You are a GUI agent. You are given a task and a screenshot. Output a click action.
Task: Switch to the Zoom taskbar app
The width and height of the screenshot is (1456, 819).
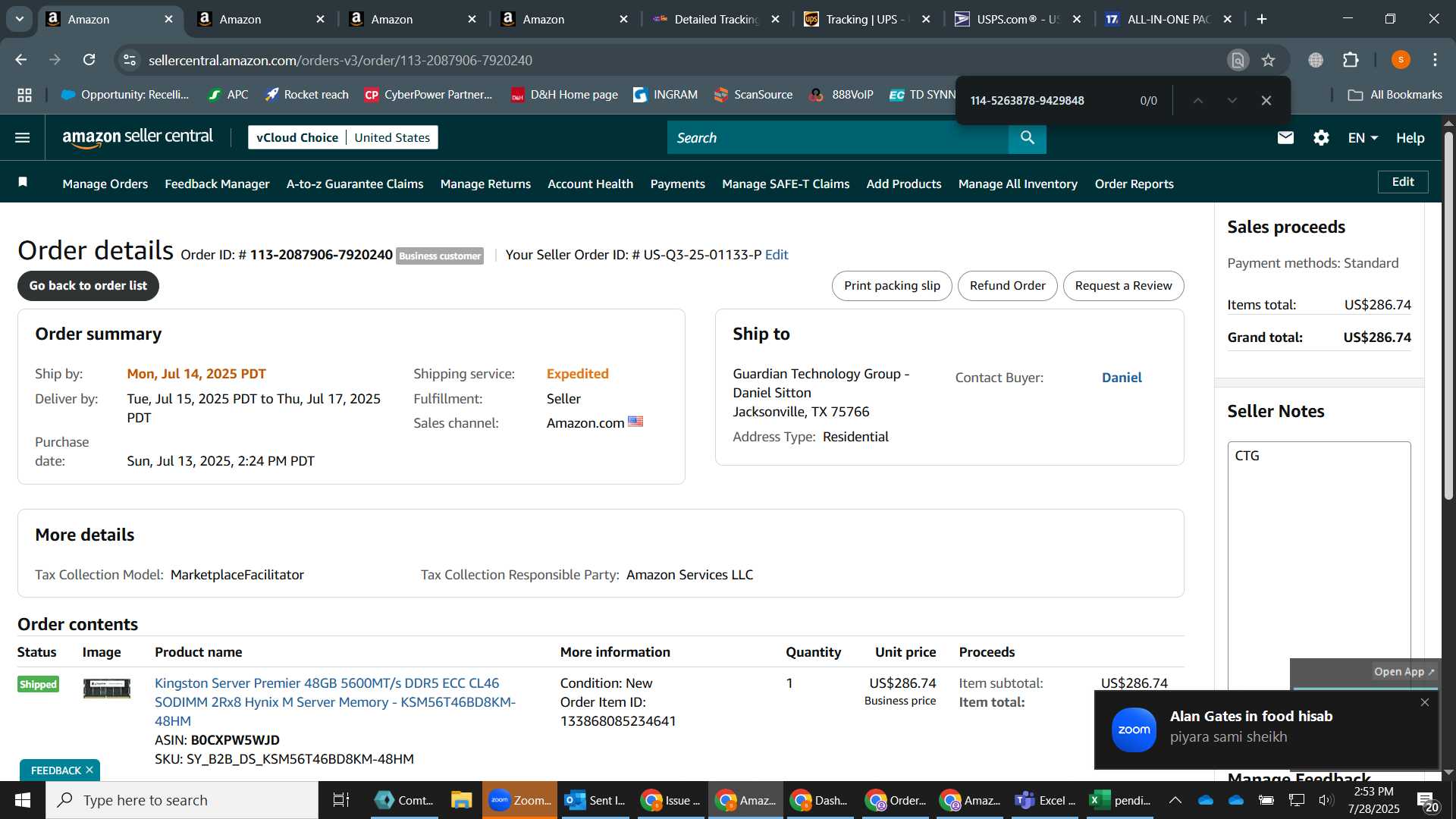(x=520, y=800)
